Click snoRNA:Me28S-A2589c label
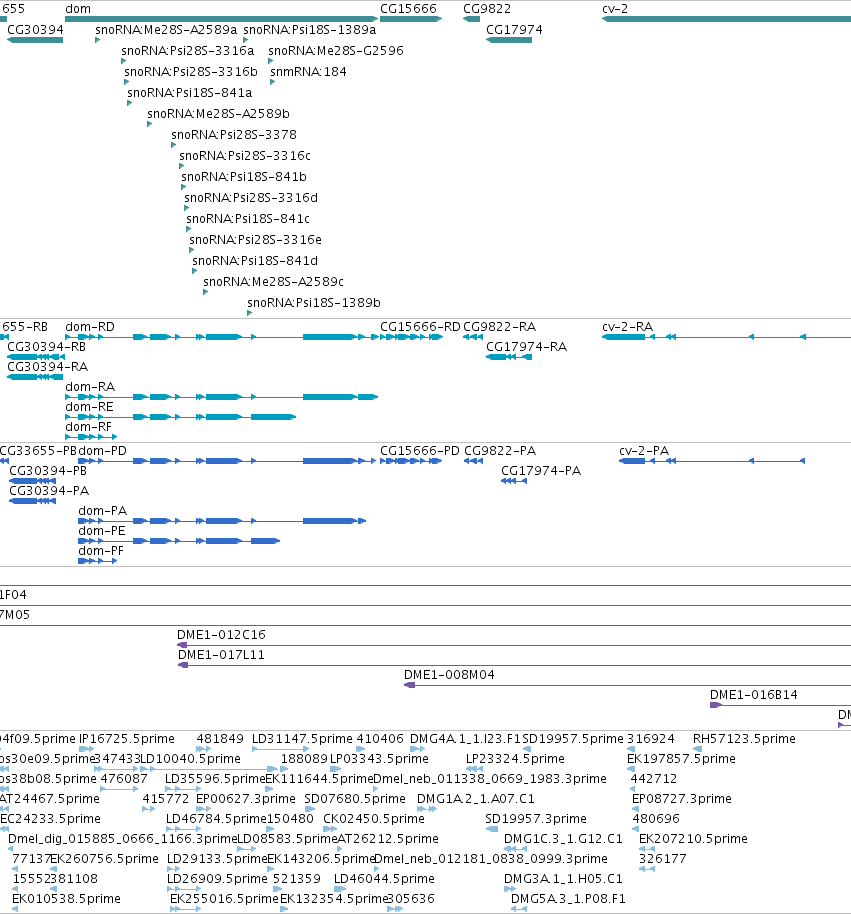Viewport: 851px width, 914px height. coord(273,282)
